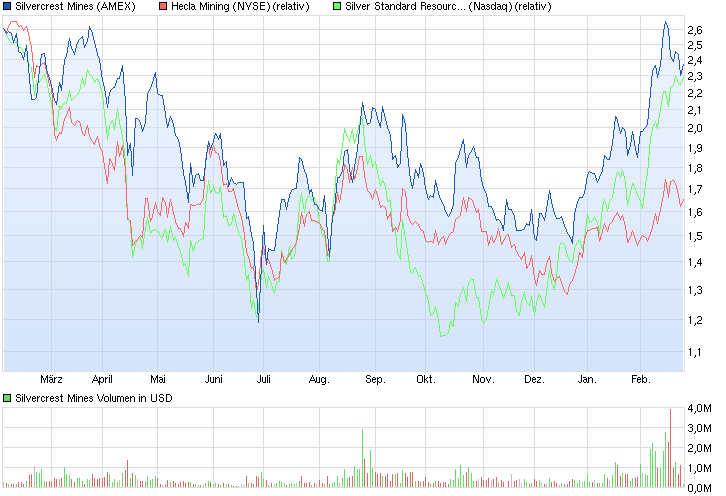Click the 2,0M volume axis value
The height and width of the screenshot is (496, 726).
click(x=700, y=448)
